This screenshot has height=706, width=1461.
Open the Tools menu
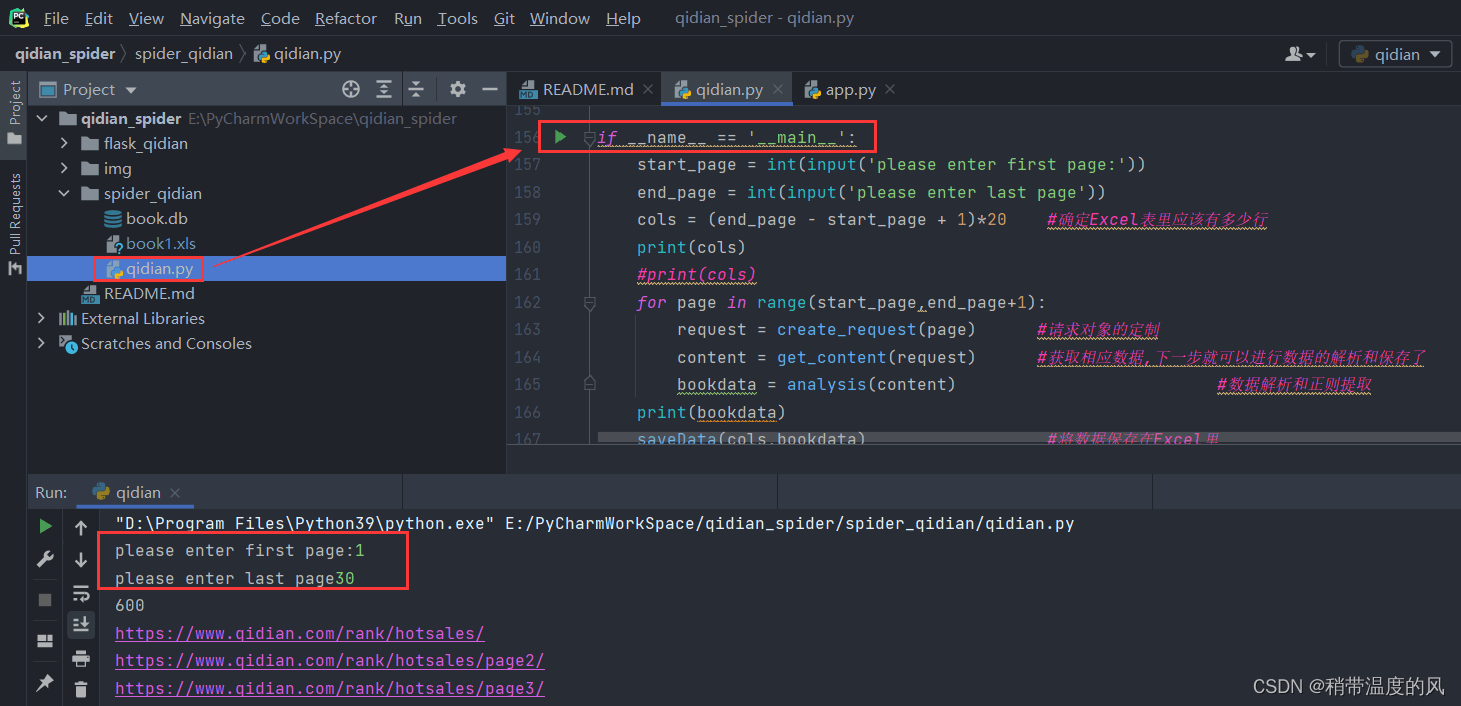[457, 18]
